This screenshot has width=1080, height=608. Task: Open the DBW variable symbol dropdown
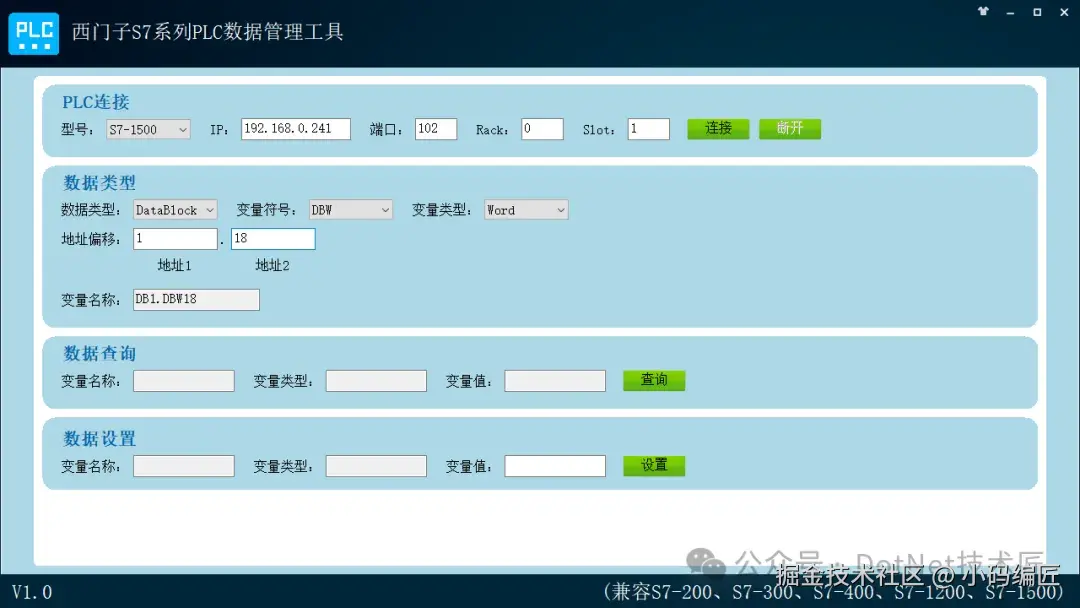351,210
